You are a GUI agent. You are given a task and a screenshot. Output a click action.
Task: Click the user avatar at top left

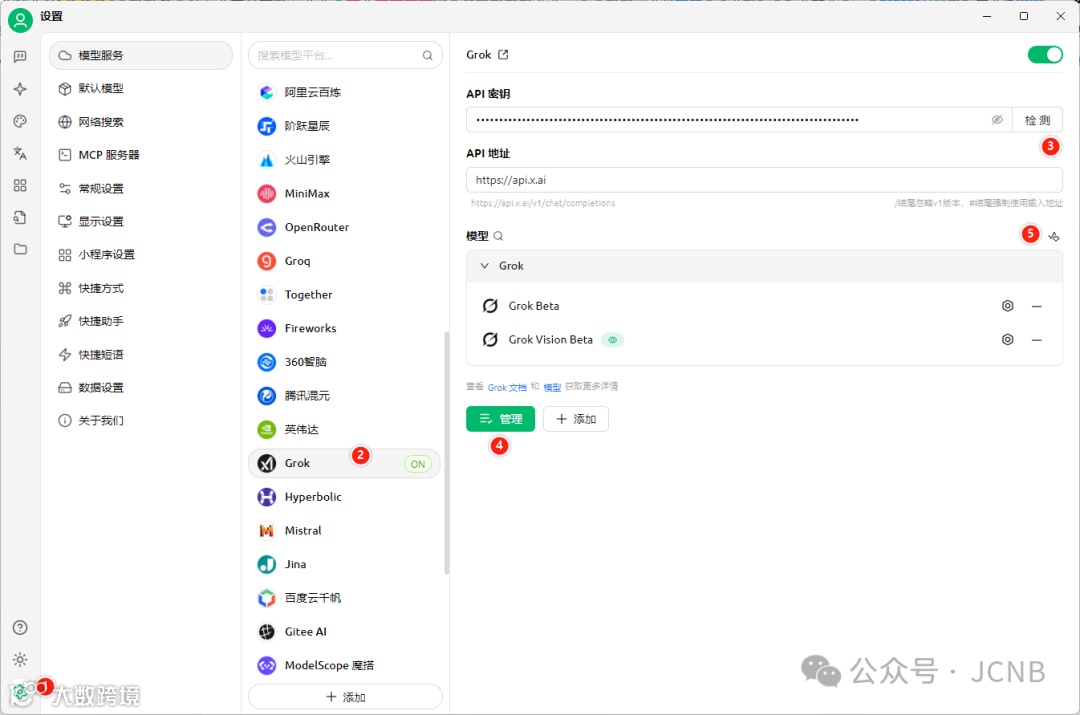20,20
